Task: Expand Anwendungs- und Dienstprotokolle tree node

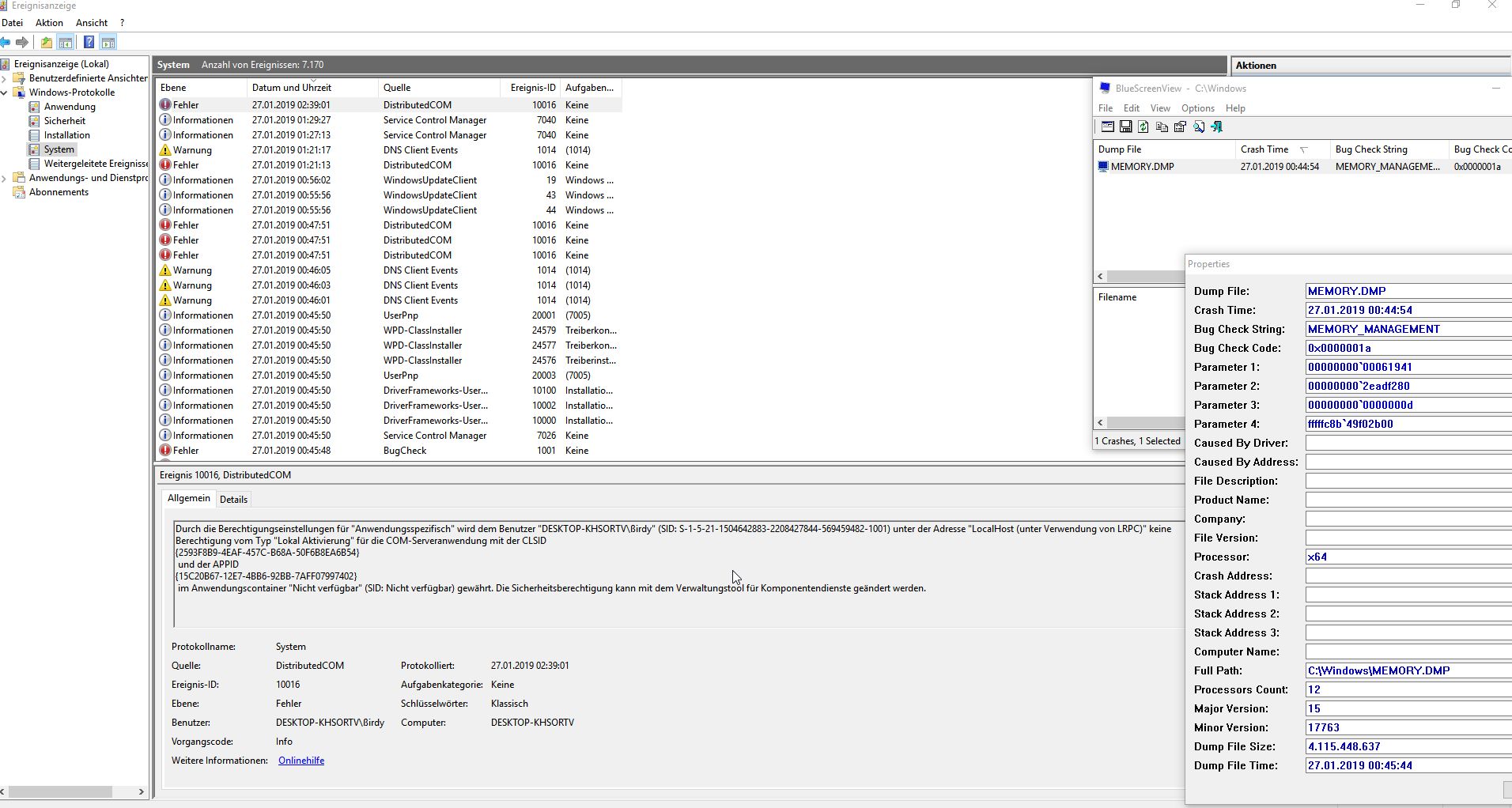Action: pyautogui.click(x=5, y=178)
